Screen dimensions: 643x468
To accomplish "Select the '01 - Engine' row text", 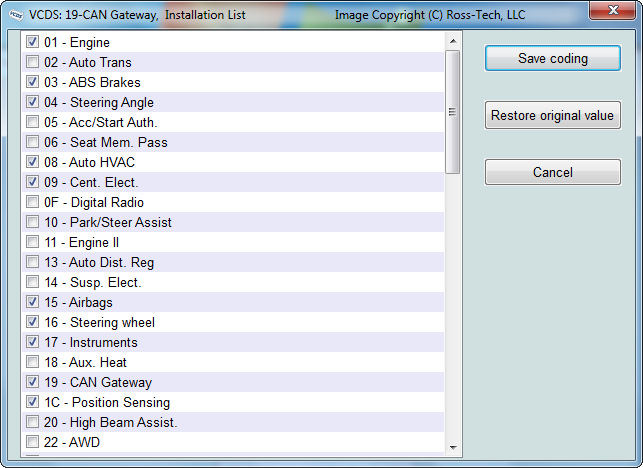I will point(77,42).
